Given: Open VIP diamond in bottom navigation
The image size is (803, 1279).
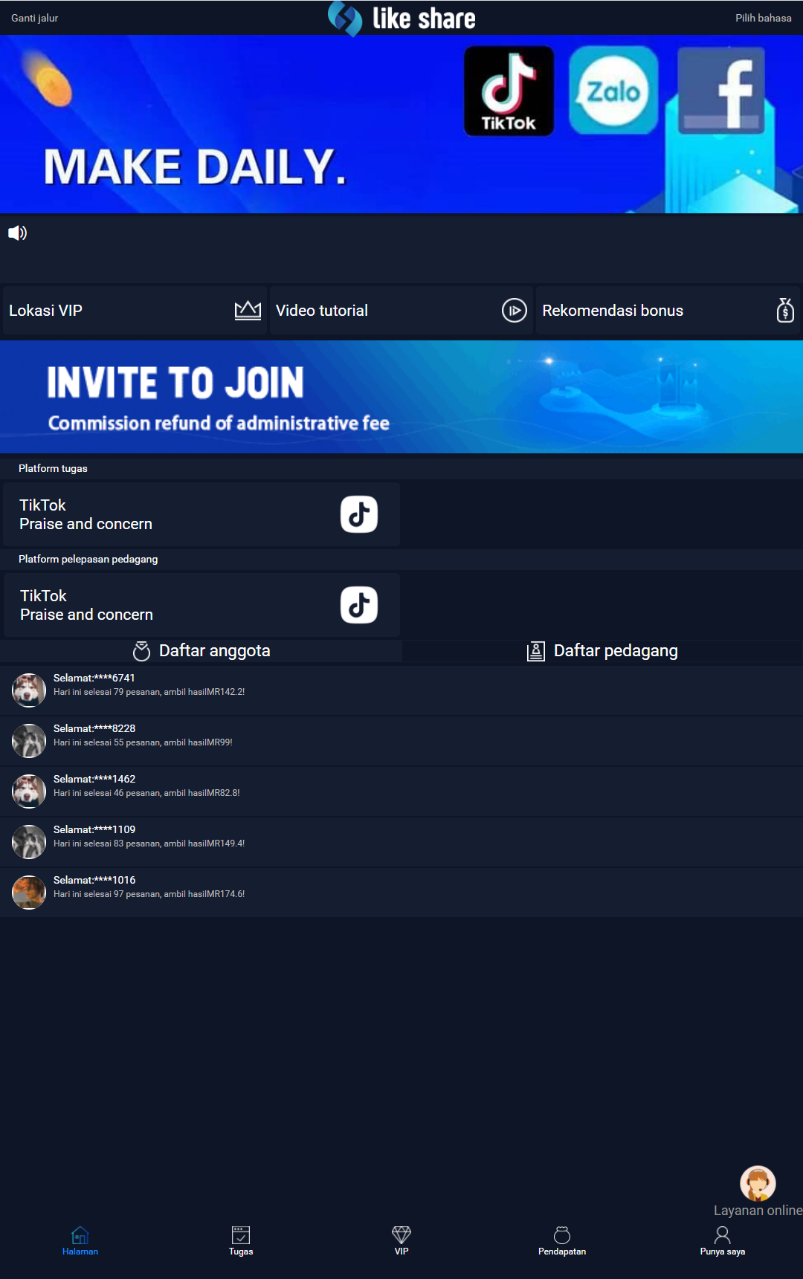Looking at the screenshot, I should (401, 1241).
